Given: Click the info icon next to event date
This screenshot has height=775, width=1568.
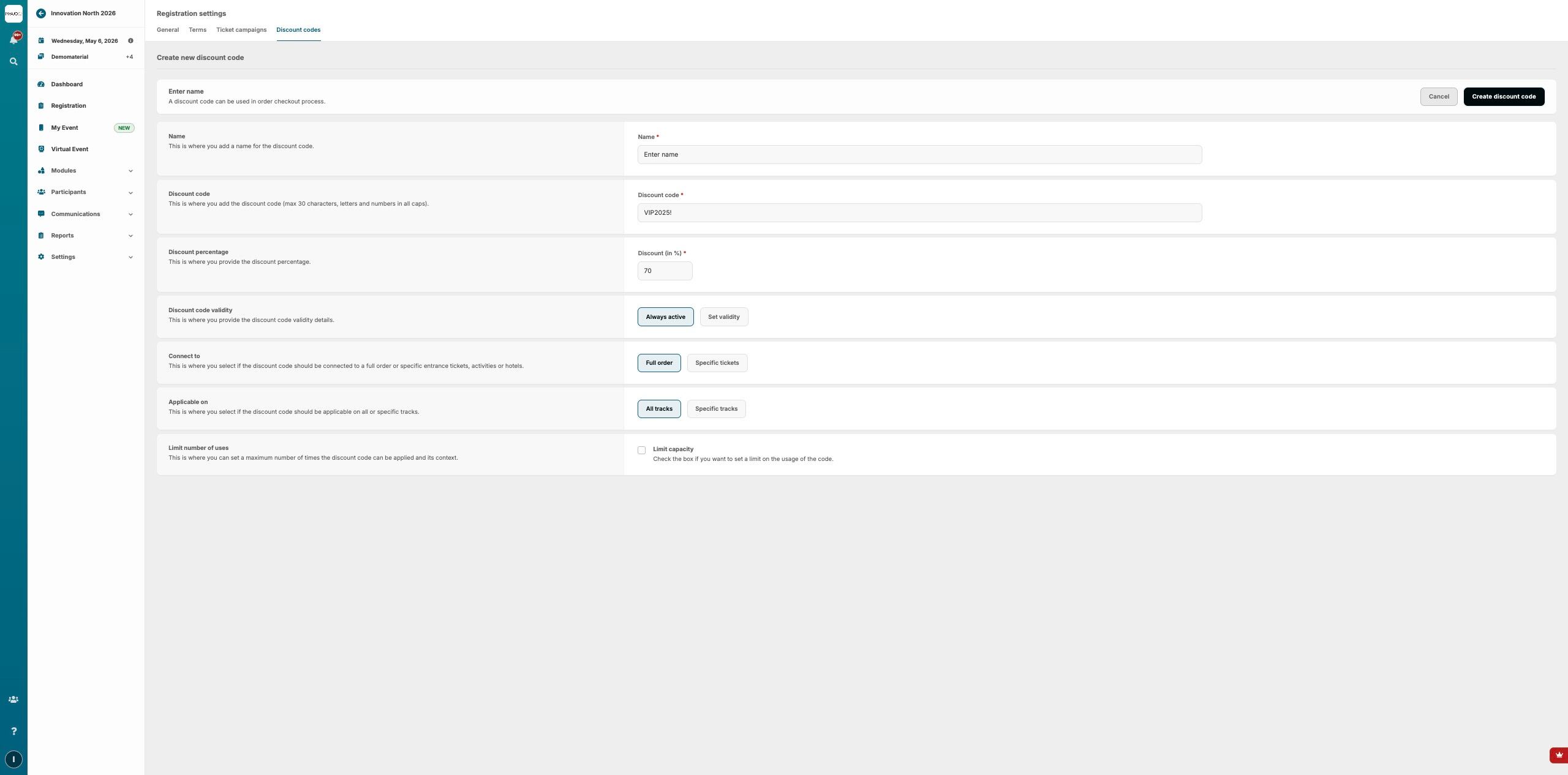Looking at the screenshot, I should (130, 41).
